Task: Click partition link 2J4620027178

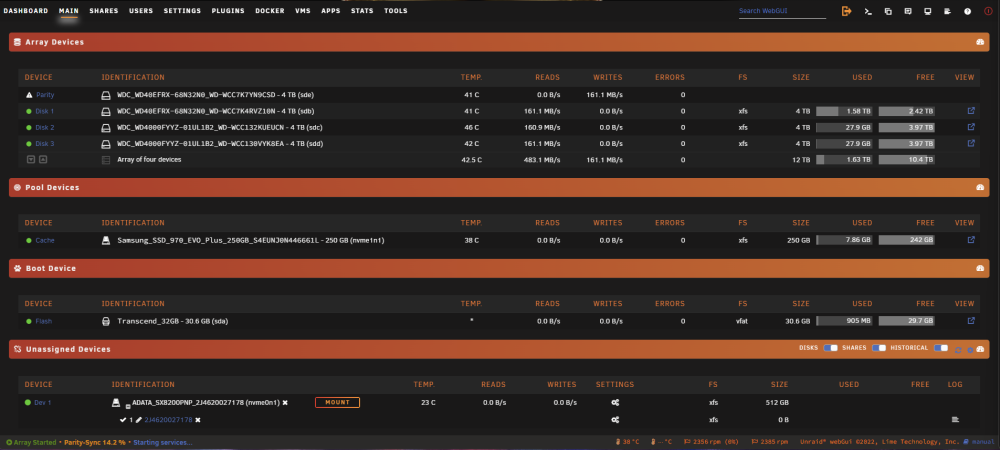Action: tap(168, 420)
